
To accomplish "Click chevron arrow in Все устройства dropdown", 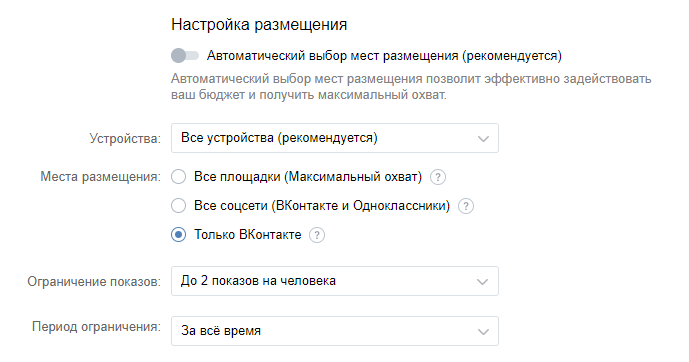I will 483,139.
